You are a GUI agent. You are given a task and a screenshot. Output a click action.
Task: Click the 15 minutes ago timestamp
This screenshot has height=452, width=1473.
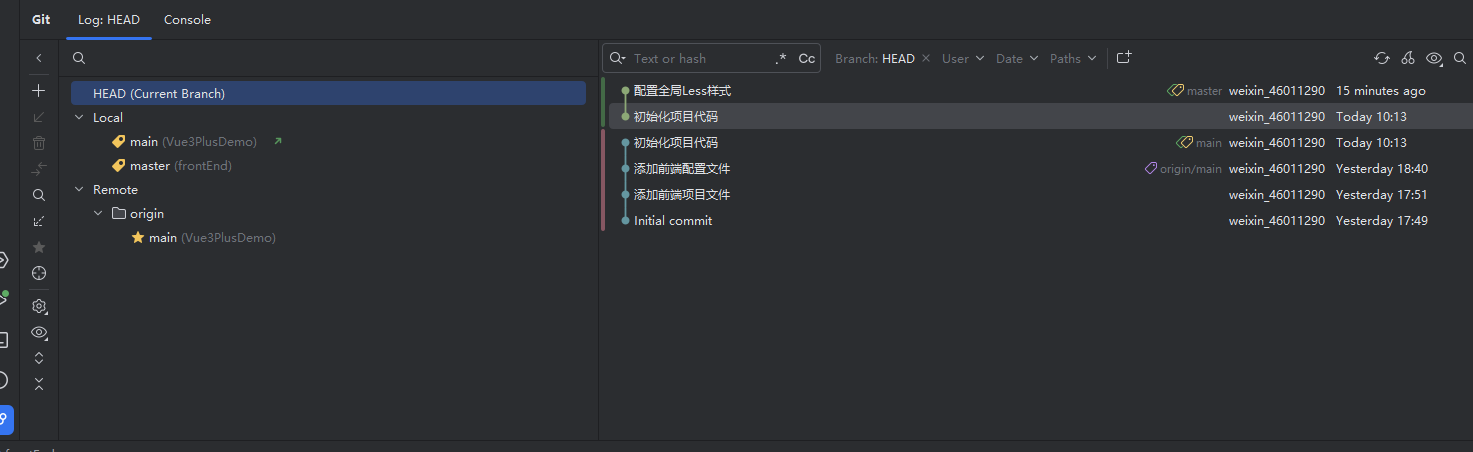(1381, 91)
